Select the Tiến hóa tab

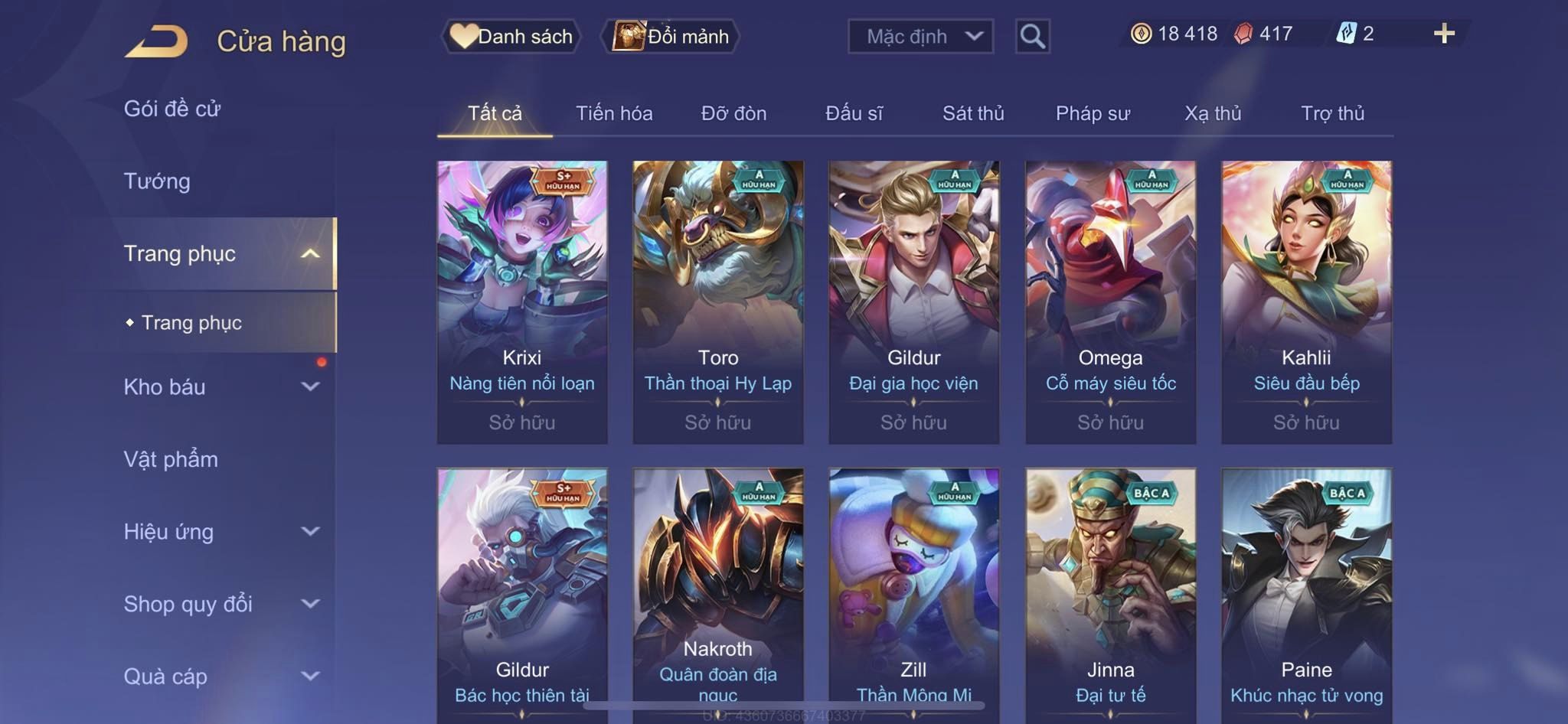pos(614,113)
